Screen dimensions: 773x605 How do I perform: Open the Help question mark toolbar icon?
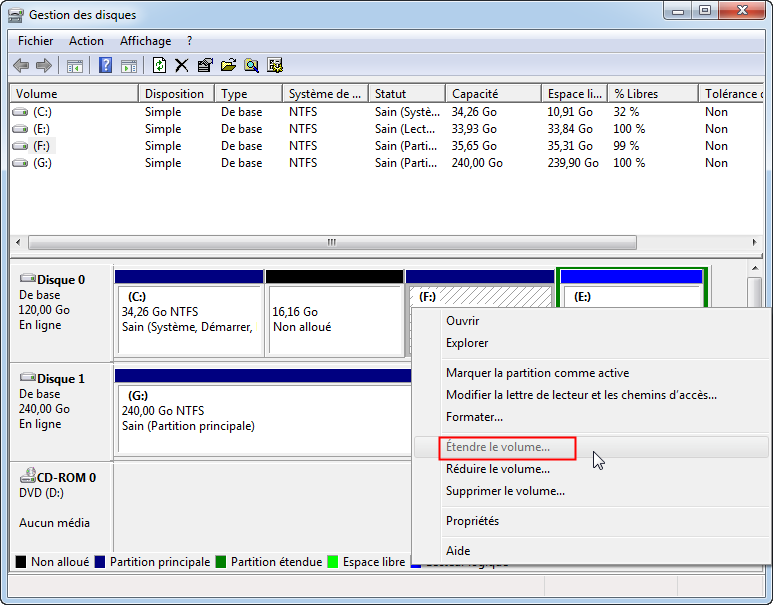[x=105, y=65]
